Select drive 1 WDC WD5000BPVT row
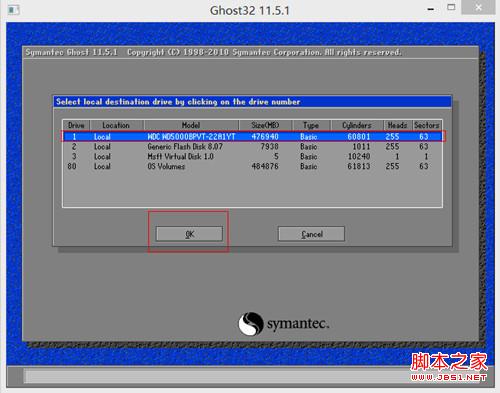The width and height of the screenshot is (500, 393). pyautogui.click(x=253, y=136)
